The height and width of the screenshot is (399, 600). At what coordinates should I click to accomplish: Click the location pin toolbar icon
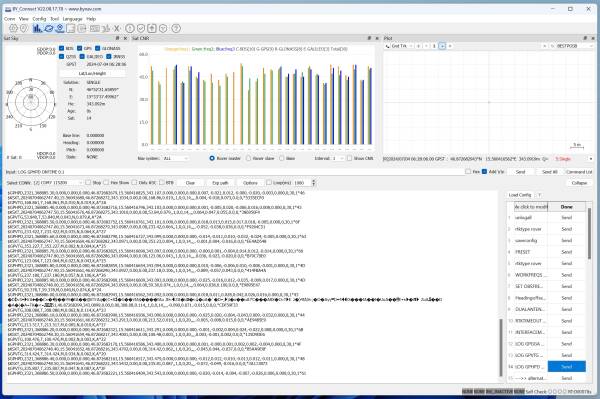(x=24, y=28)
